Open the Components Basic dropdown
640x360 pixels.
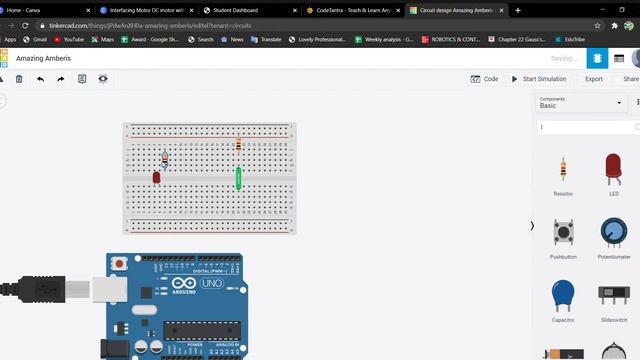pos(580,102)
